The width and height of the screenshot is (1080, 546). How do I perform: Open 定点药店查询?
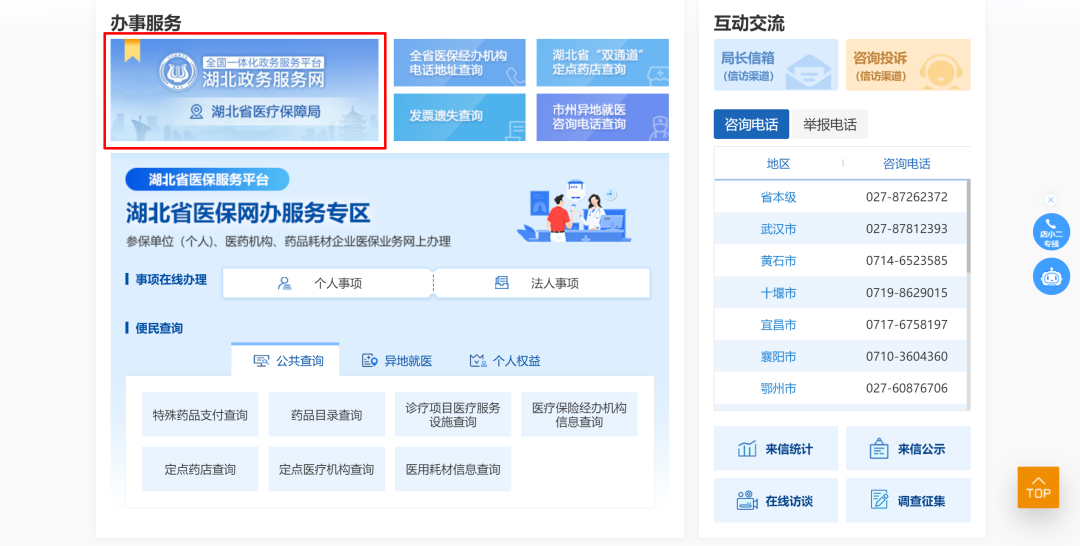click(x=200, y=469)
